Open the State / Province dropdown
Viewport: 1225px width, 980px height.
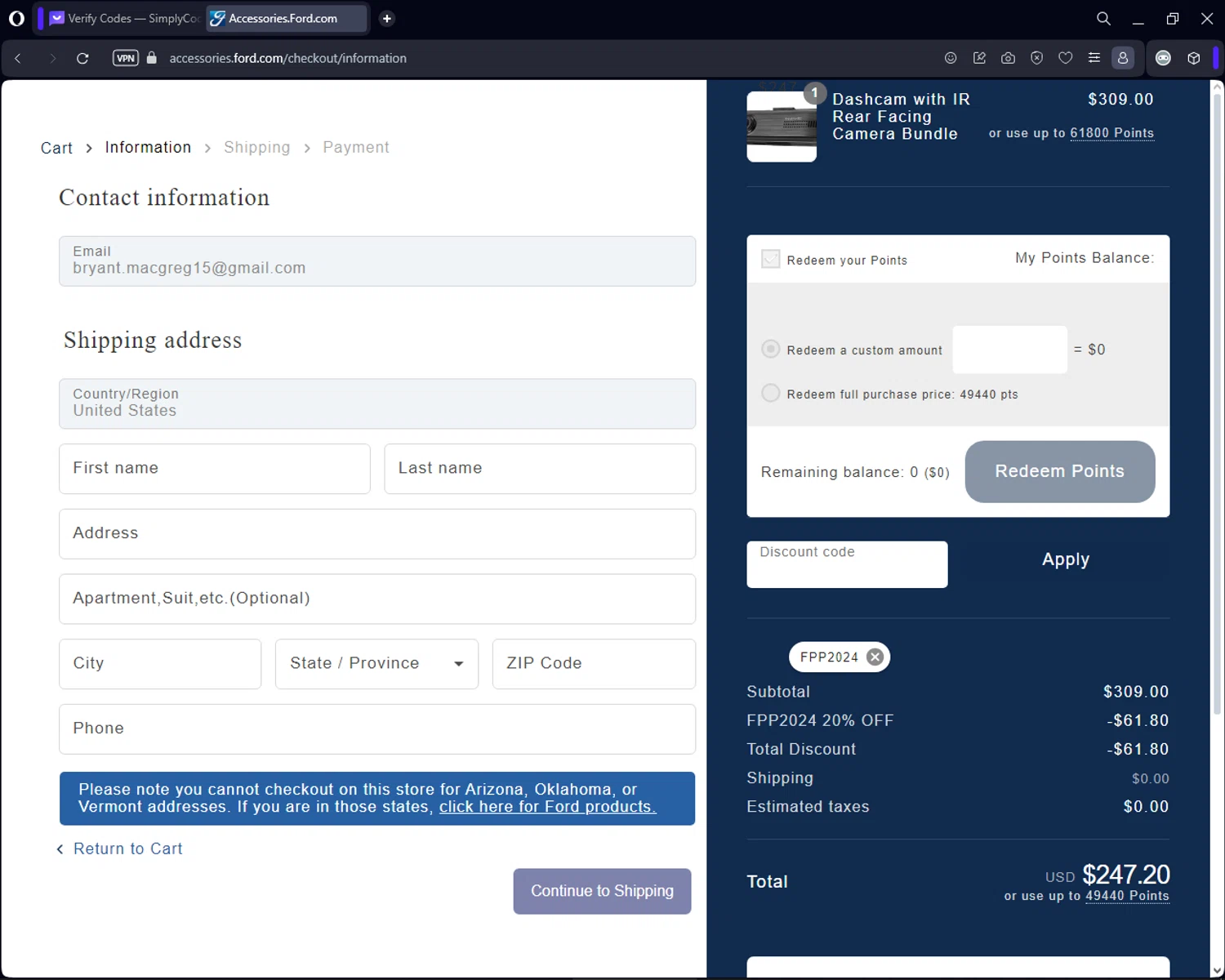click(x=376, y=664)
